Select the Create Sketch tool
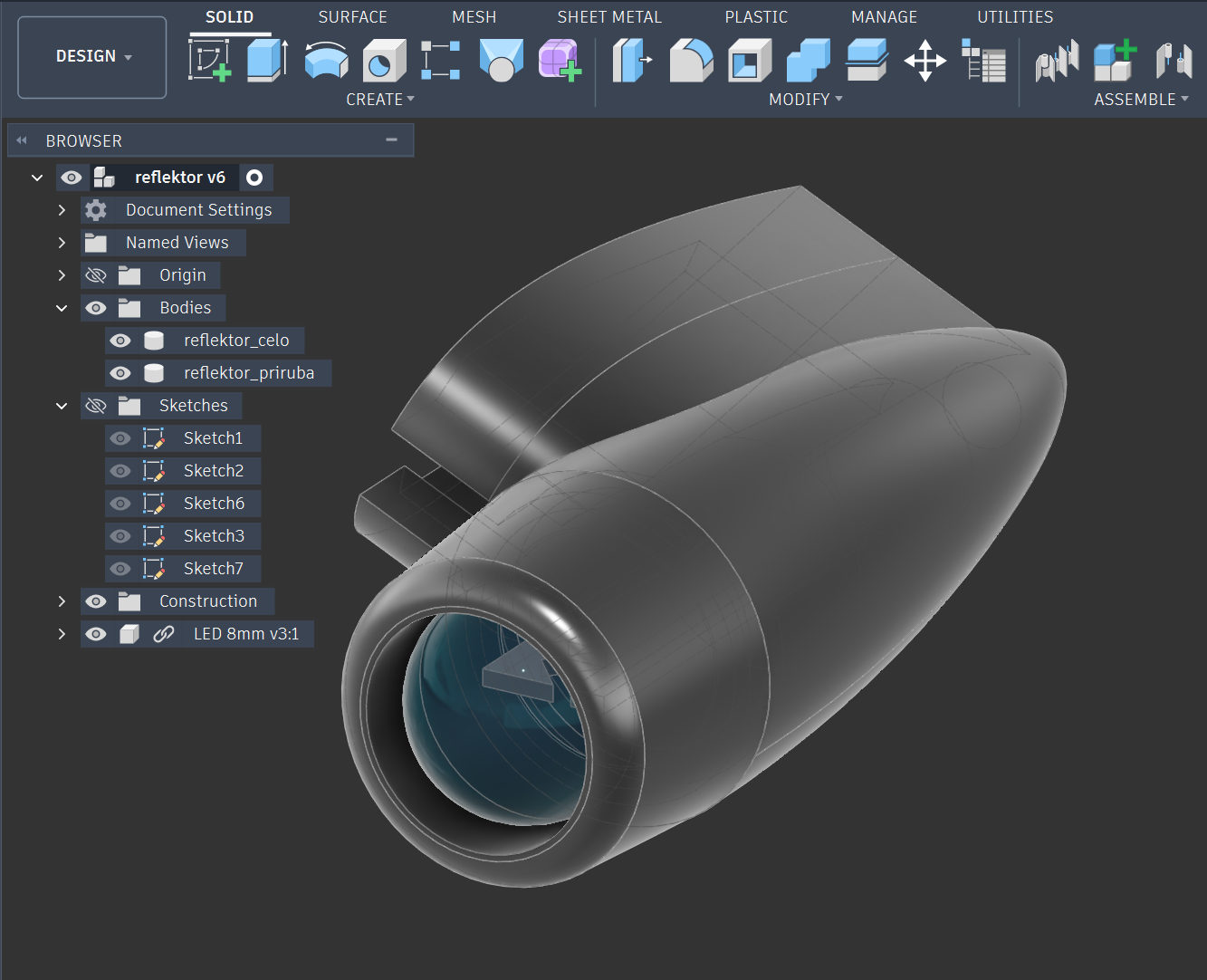 (x=209, y=61)
